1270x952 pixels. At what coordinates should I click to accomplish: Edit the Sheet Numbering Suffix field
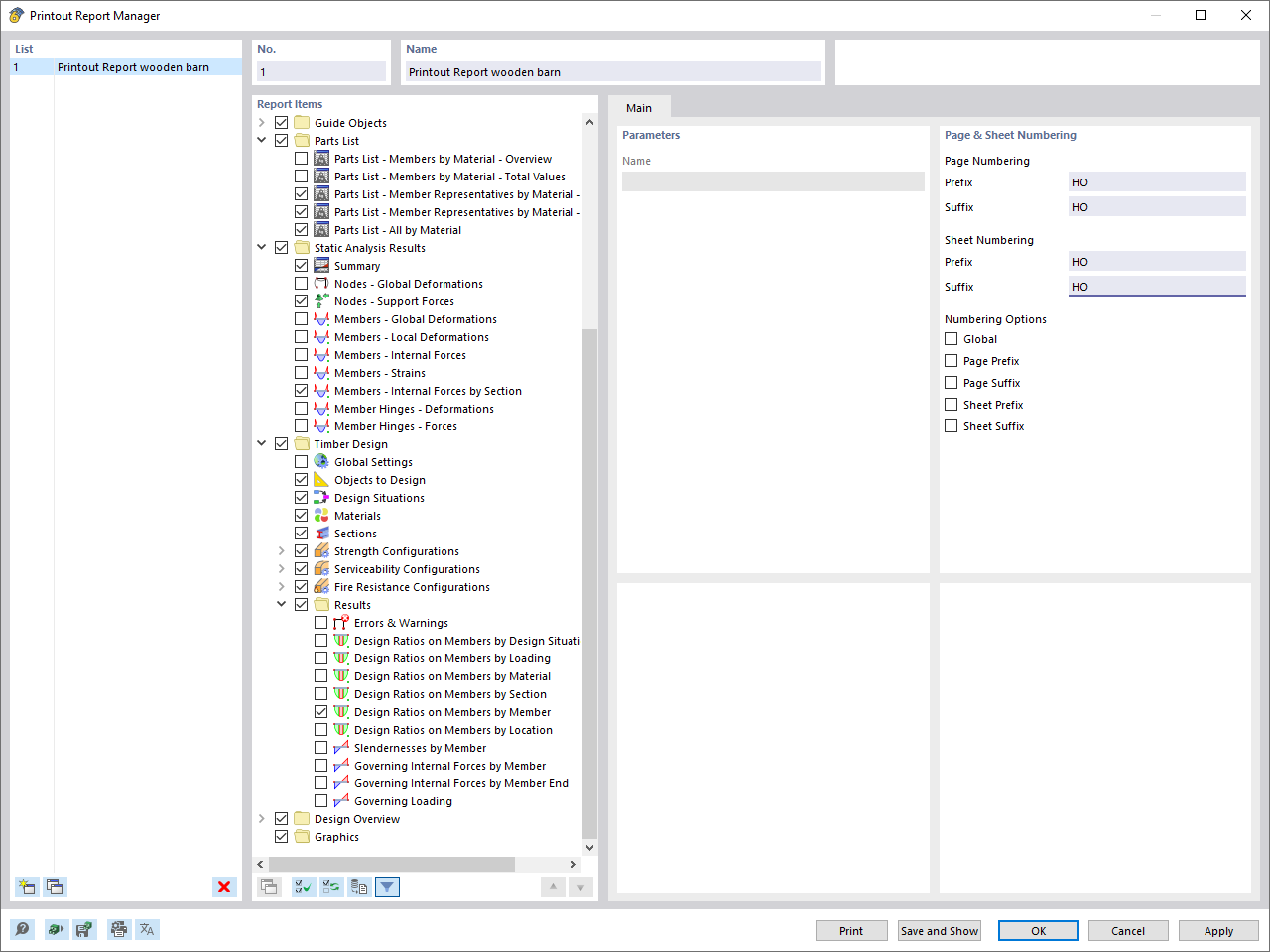point(1157,286)
